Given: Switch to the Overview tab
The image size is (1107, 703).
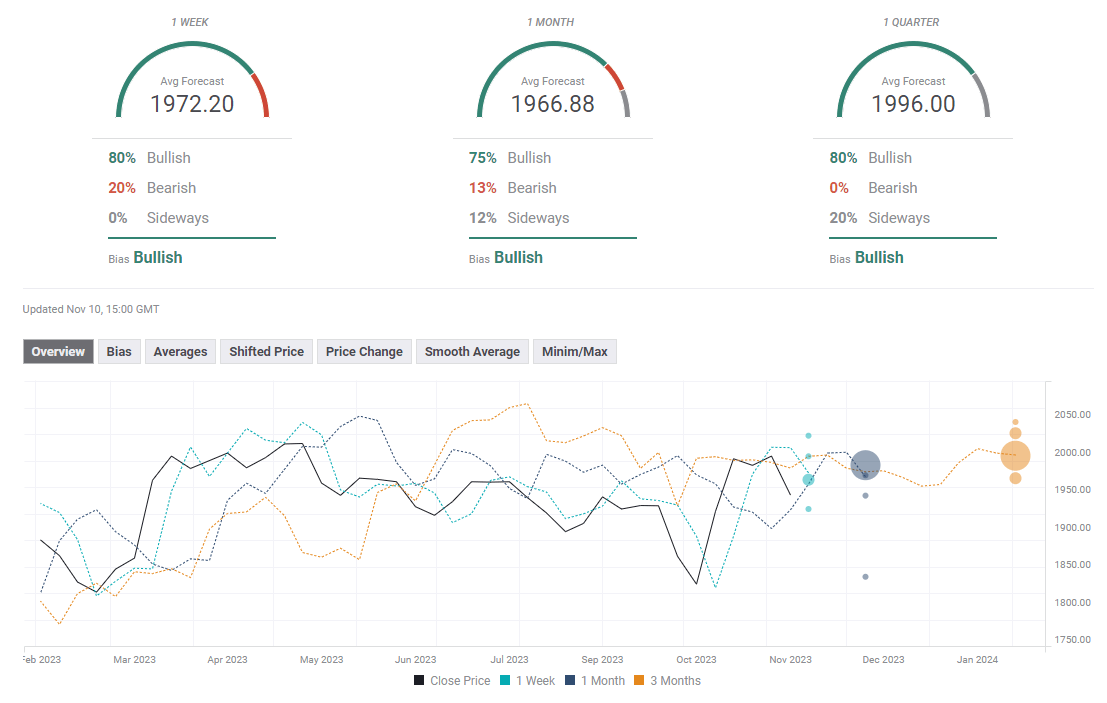Looking at the screenshot, I should [58, 351].
